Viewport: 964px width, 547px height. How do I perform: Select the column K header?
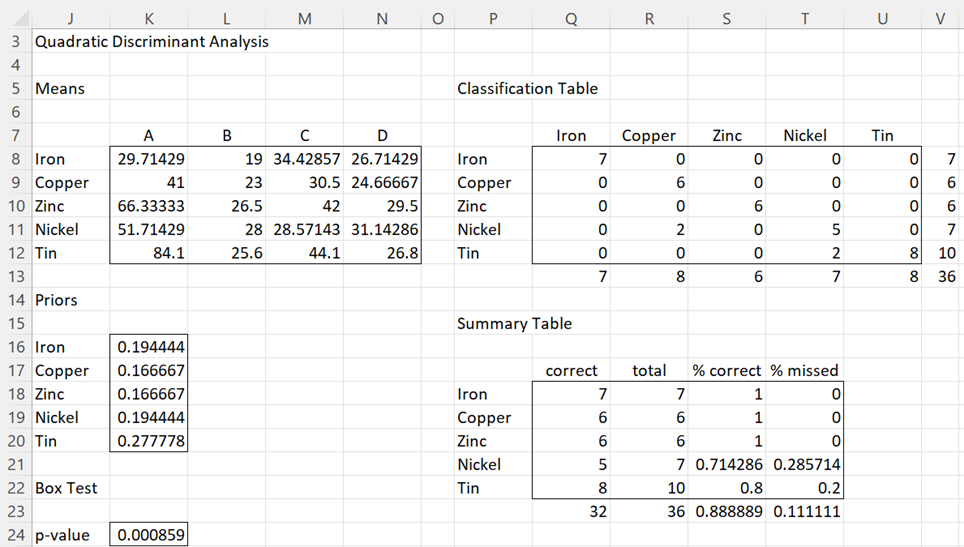149,19
